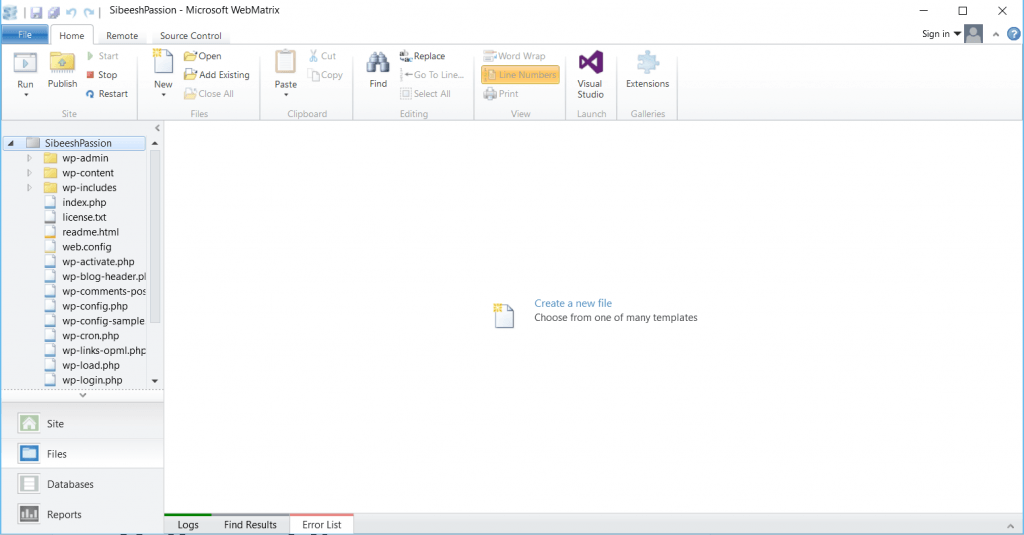This screenshot has width=1024, height=535.
Task: Click the Run site icon
Action: 25,63
